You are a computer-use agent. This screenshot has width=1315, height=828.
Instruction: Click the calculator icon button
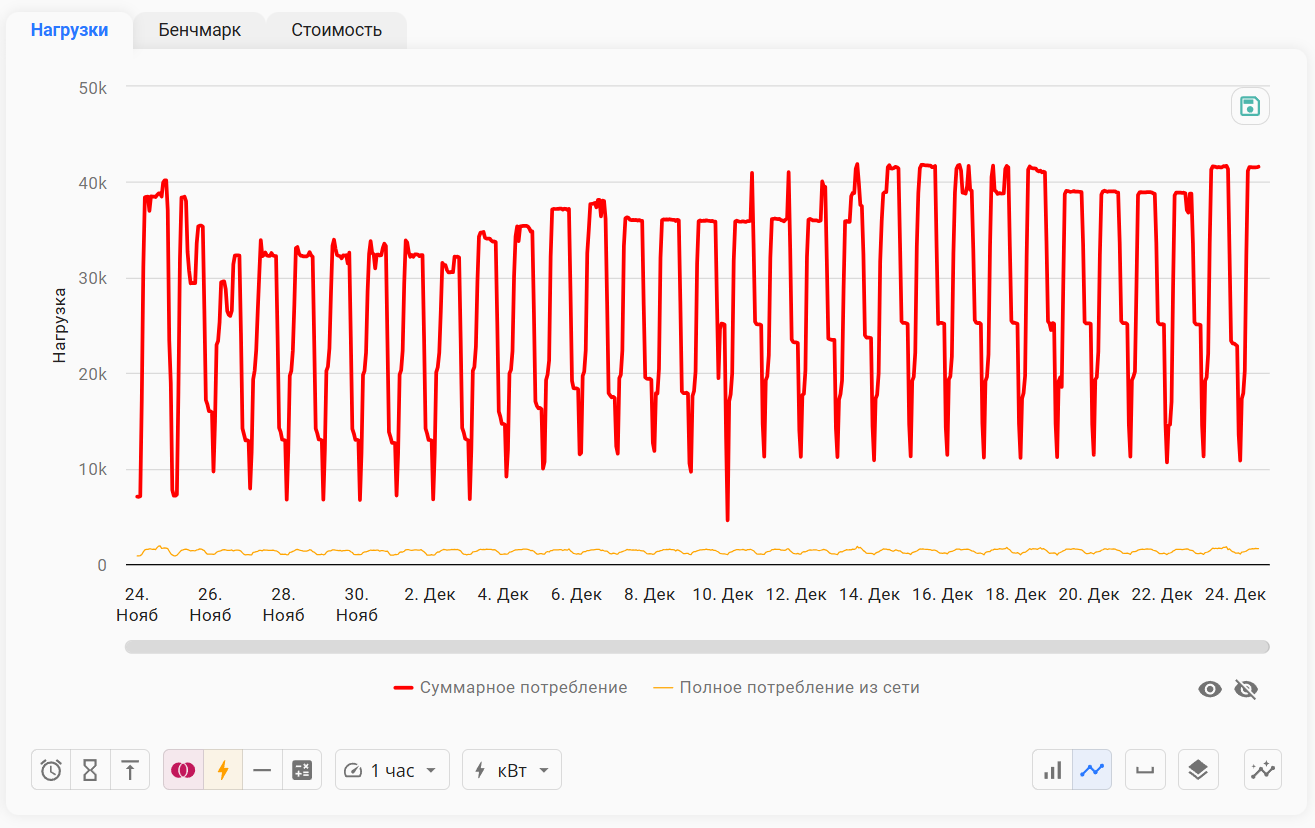[x=302, y=770]
